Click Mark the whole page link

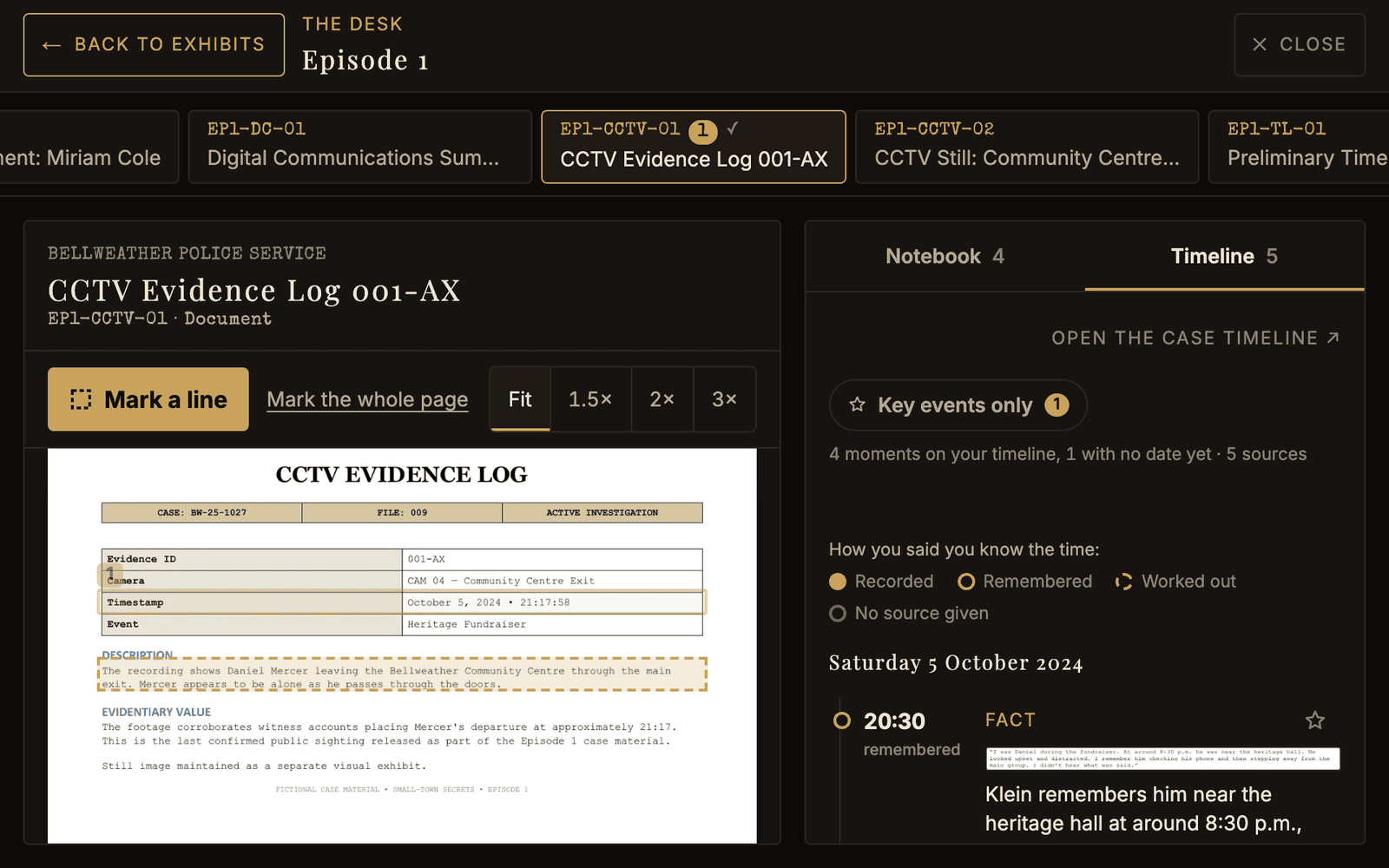click(x=367, y=399)
